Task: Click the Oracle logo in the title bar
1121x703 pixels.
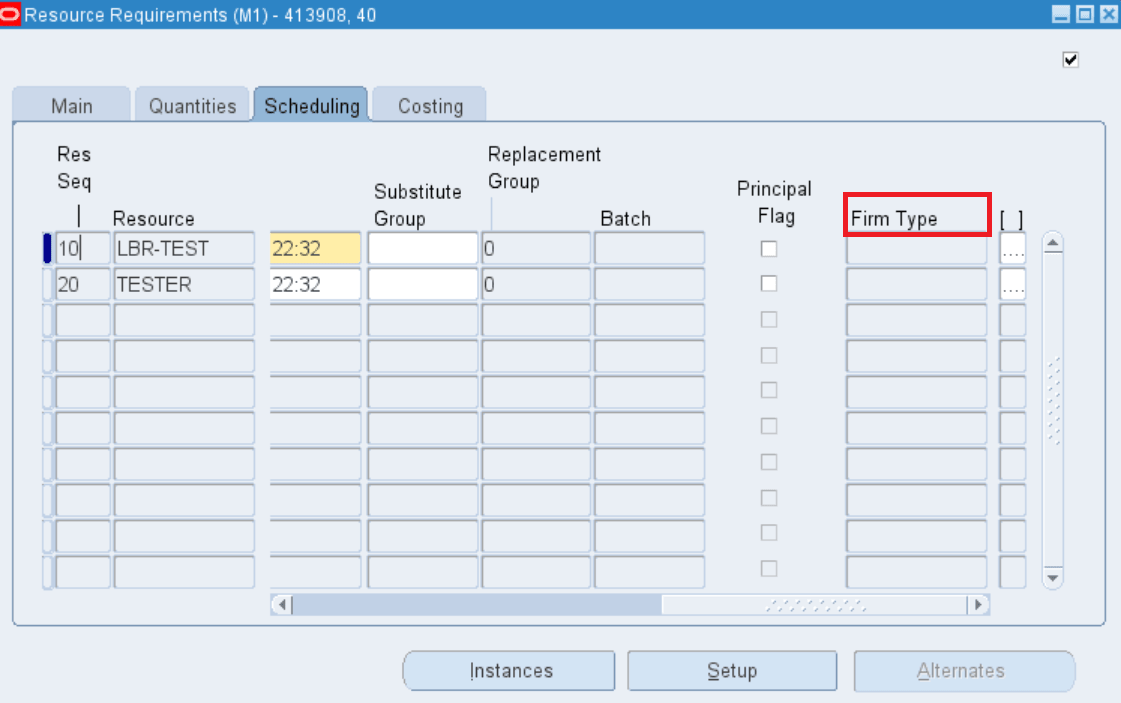Action: (10, 15)
